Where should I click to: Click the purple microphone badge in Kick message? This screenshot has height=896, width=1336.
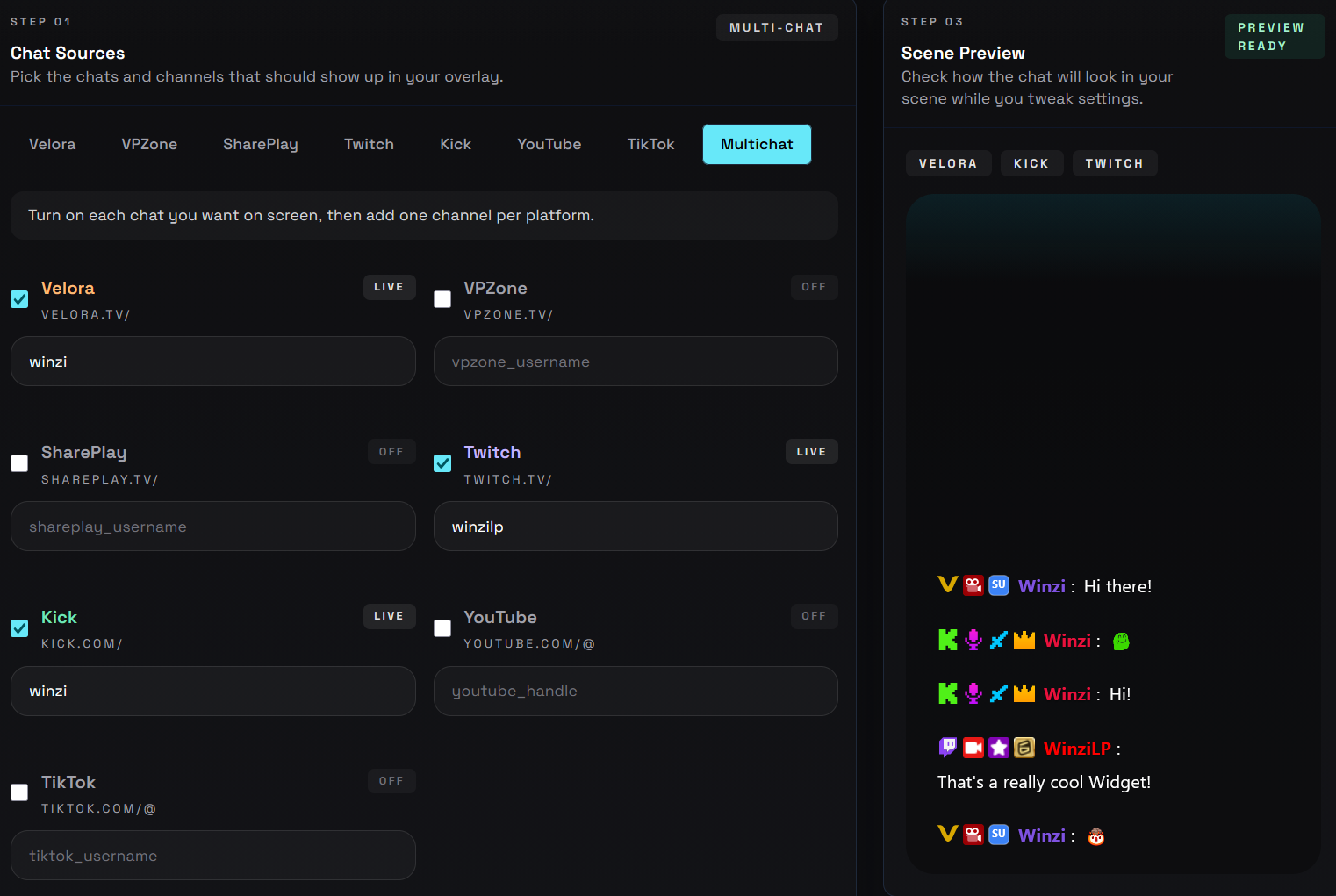coord(973,640)
